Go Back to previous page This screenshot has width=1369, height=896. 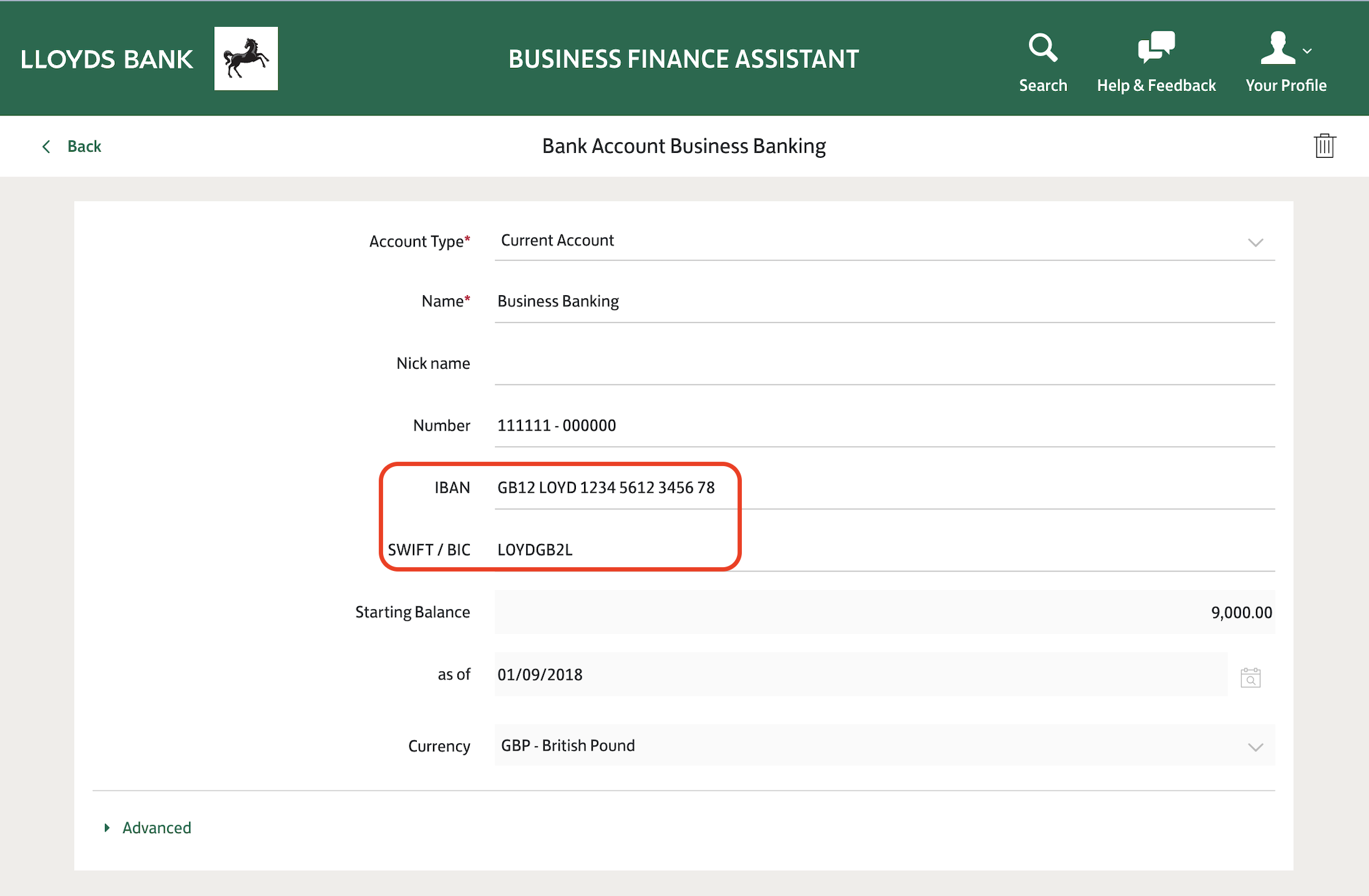pos(84,147)
